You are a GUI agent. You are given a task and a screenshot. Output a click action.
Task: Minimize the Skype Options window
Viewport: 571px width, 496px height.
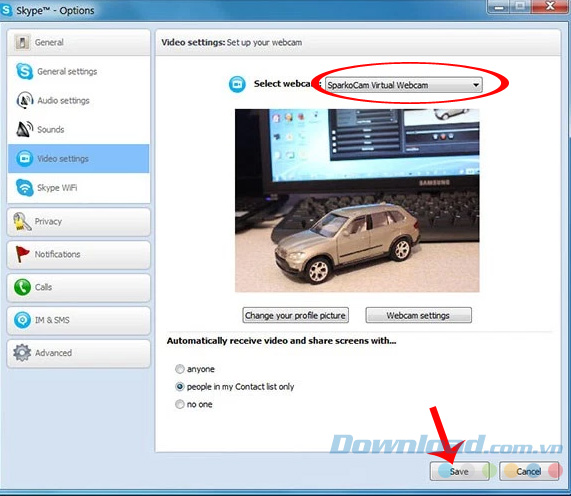[x=499, y=6]
